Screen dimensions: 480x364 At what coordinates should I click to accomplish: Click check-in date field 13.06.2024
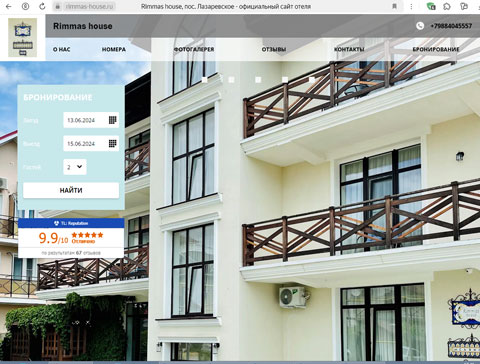[91, 120]
